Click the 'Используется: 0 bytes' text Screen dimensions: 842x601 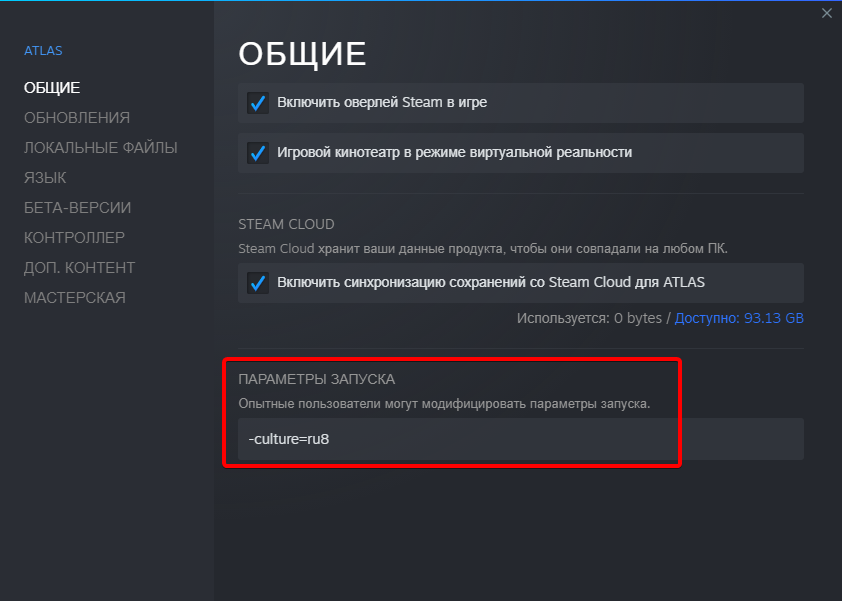tap(589, 318)
